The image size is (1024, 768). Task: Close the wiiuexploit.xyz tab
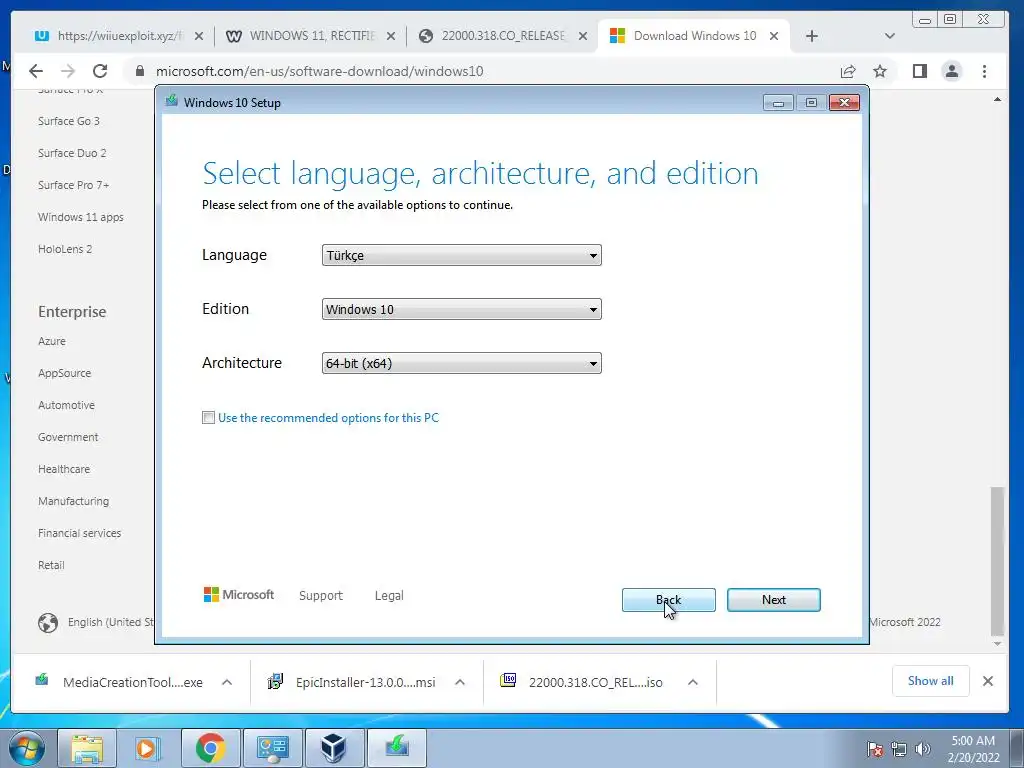pyautogui.click(x=199, y=36)
